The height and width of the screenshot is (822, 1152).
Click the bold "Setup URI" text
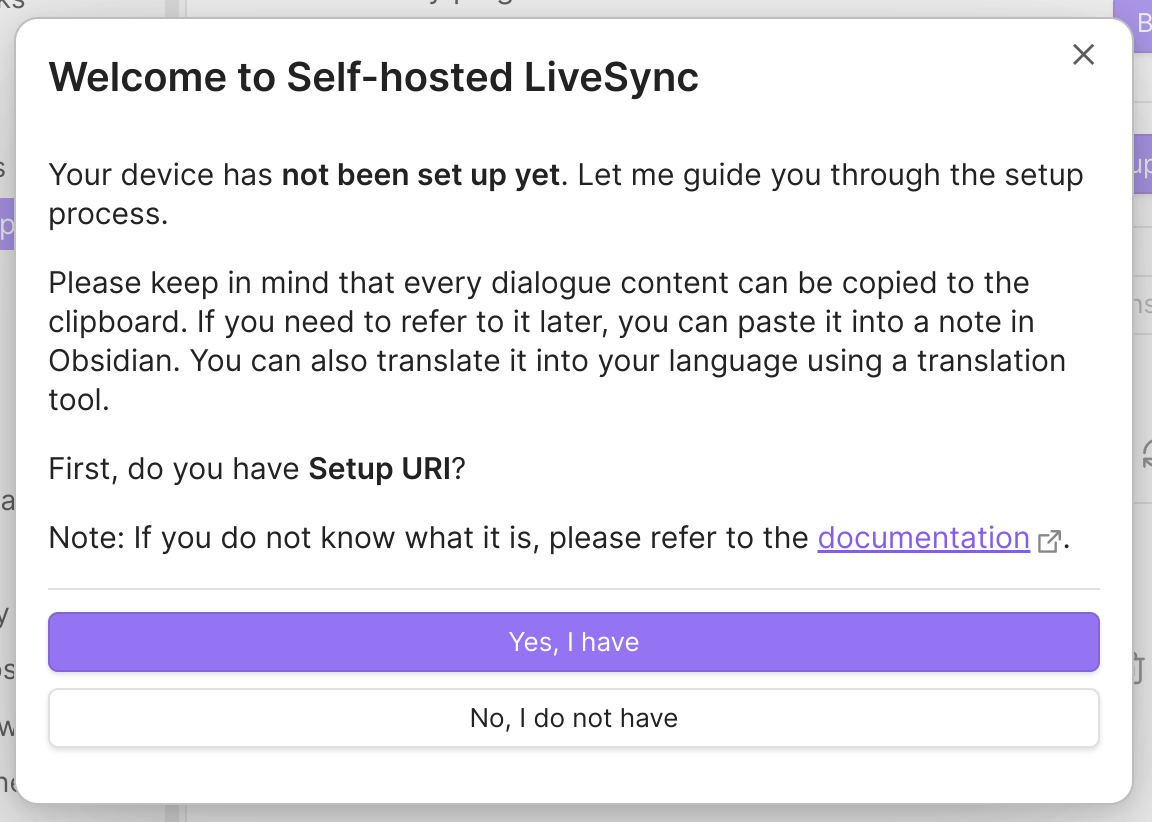pyautogui.click(x=379, y=469)
